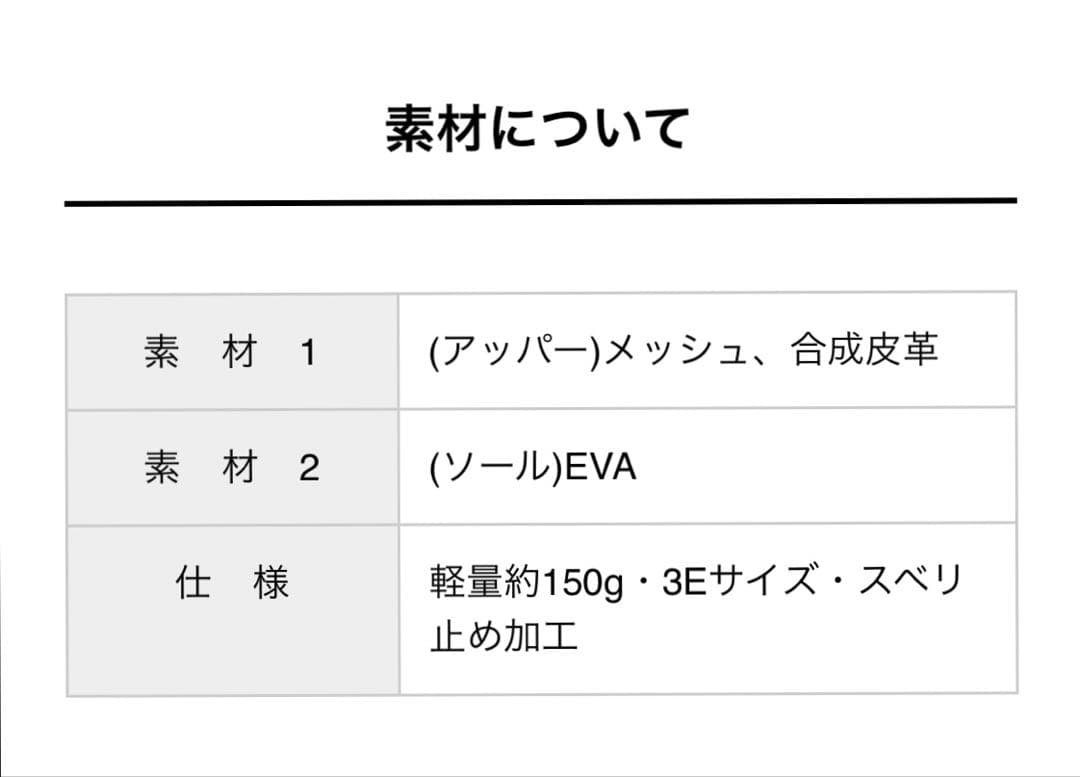Image resolution: width=1080 pixels, height=777 pixels.
Task: Click the 様 character in 仕様 label
Action: point(270,583)
